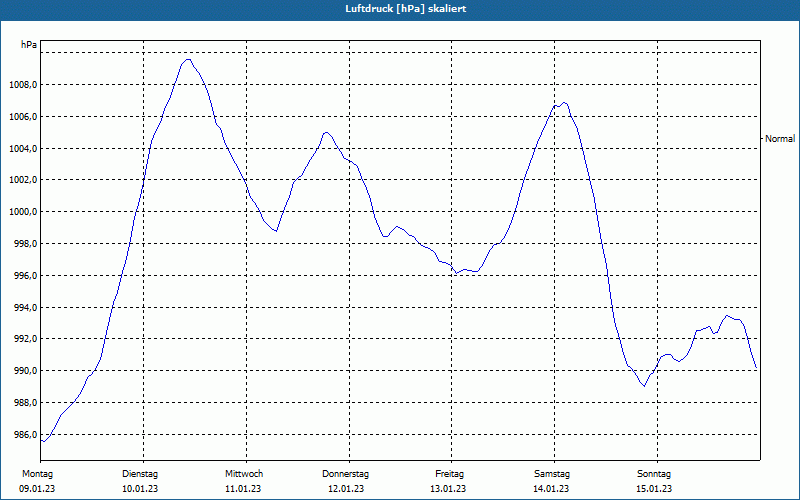Click the '1008,0' axis value
The image size is (800, 500).
pos(23,85)
